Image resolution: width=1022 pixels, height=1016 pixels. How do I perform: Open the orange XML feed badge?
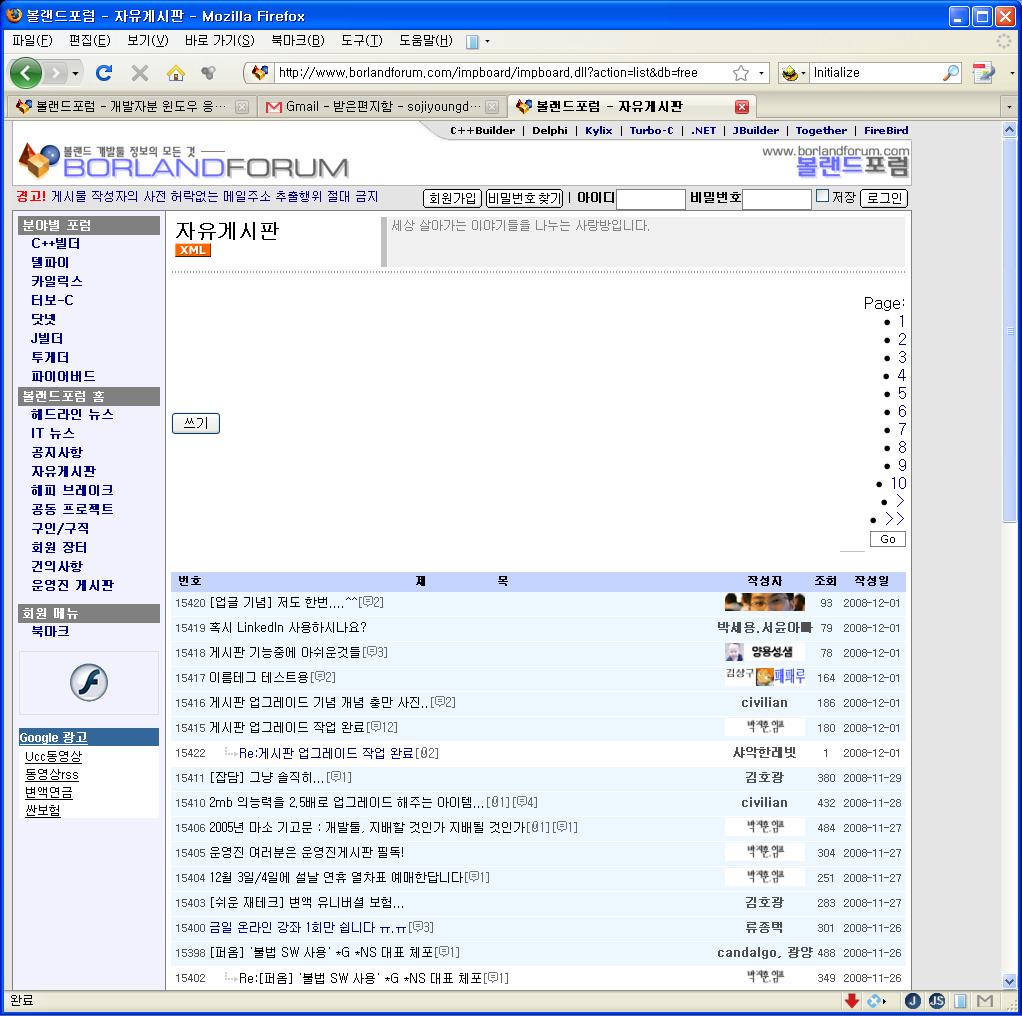(193, 250)
